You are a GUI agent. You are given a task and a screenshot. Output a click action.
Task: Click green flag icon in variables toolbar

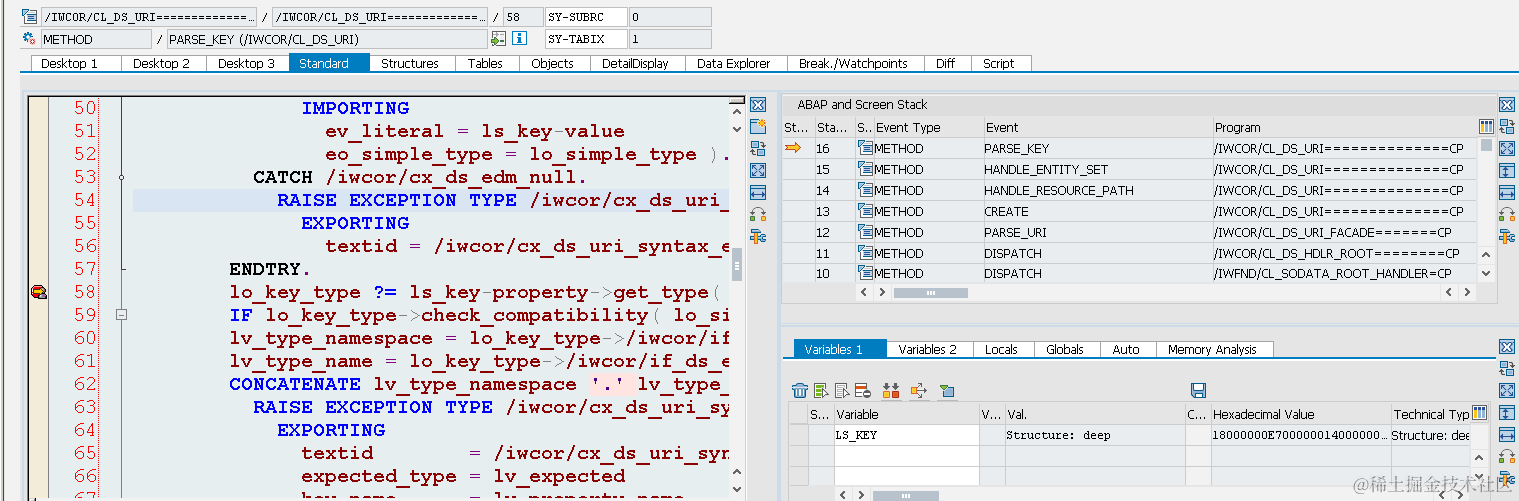click(947, 390)
